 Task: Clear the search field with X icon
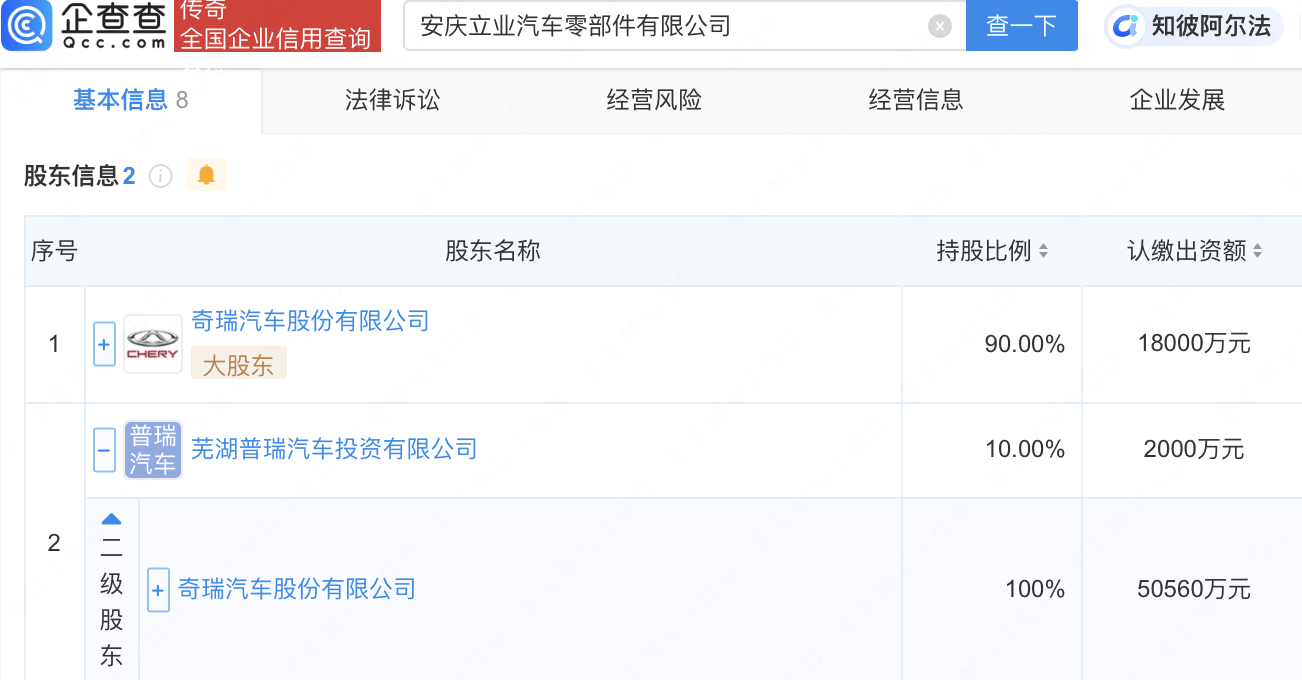click(939, 26)
